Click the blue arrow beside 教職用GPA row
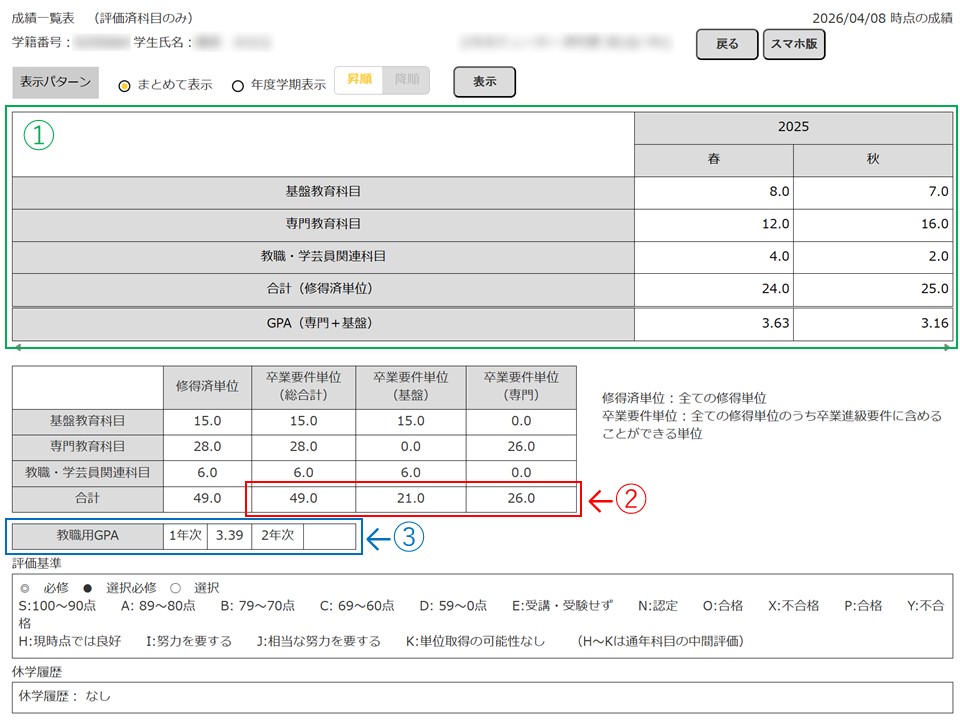The image size is (960, 720). tap(376, 538)
